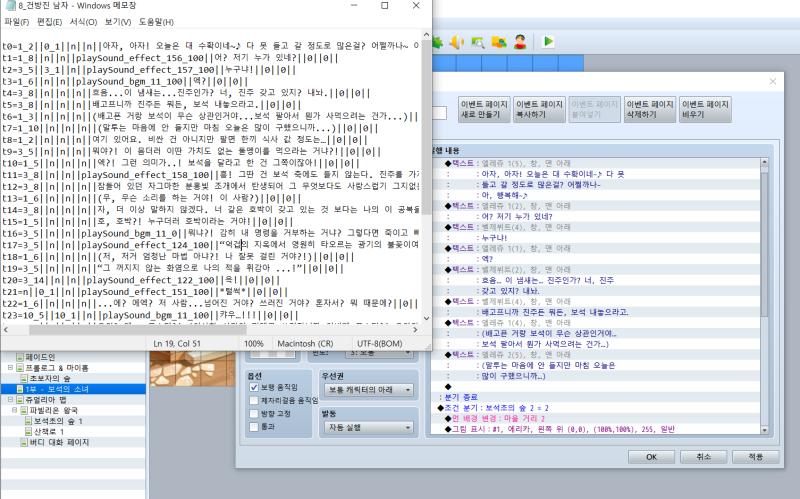Open the character generator icon

pos(520,42)
